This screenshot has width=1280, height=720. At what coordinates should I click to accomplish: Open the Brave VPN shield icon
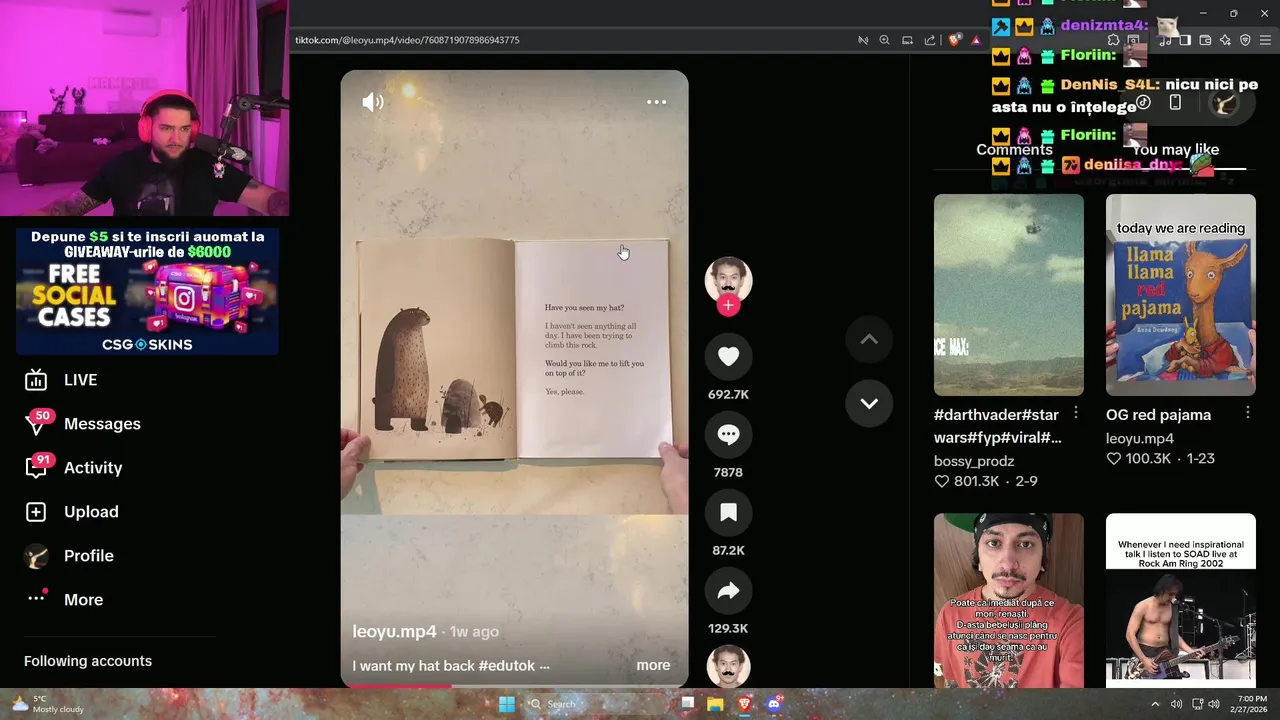point(1245,40)
